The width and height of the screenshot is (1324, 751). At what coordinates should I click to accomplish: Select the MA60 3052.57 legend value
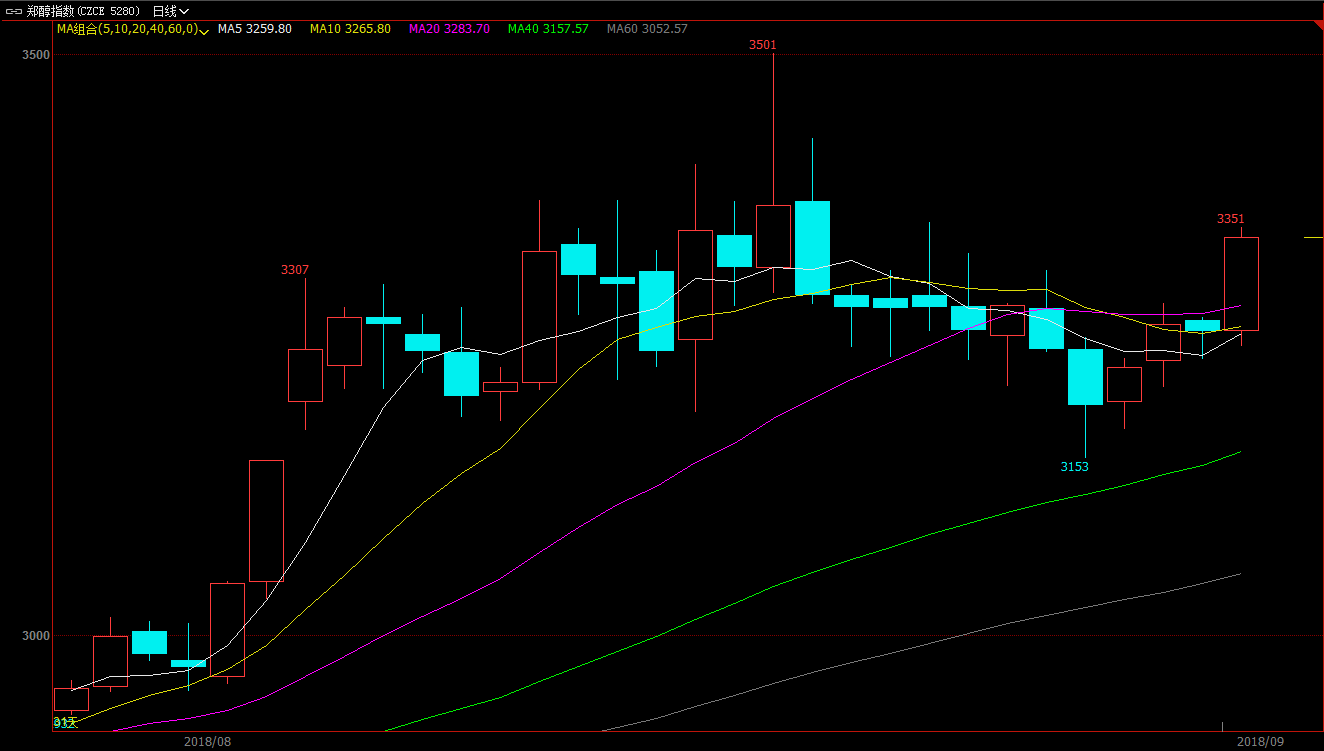pyautogui.click(x=647, y=29)
